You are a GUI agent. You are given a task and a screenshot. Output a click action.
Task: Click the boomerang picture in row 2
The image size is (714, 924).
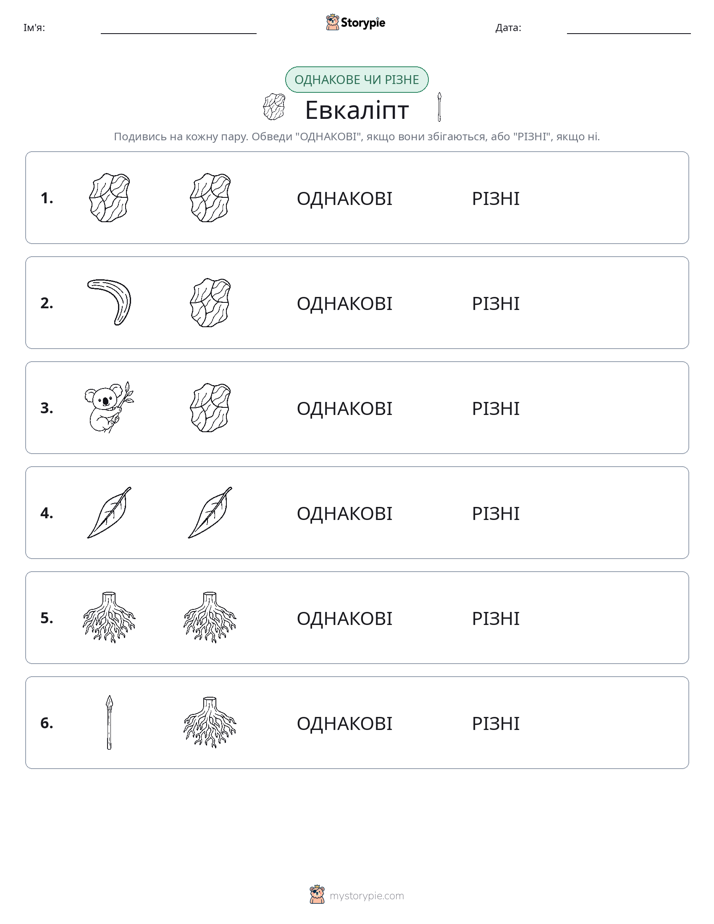click(x=109, y=302)
